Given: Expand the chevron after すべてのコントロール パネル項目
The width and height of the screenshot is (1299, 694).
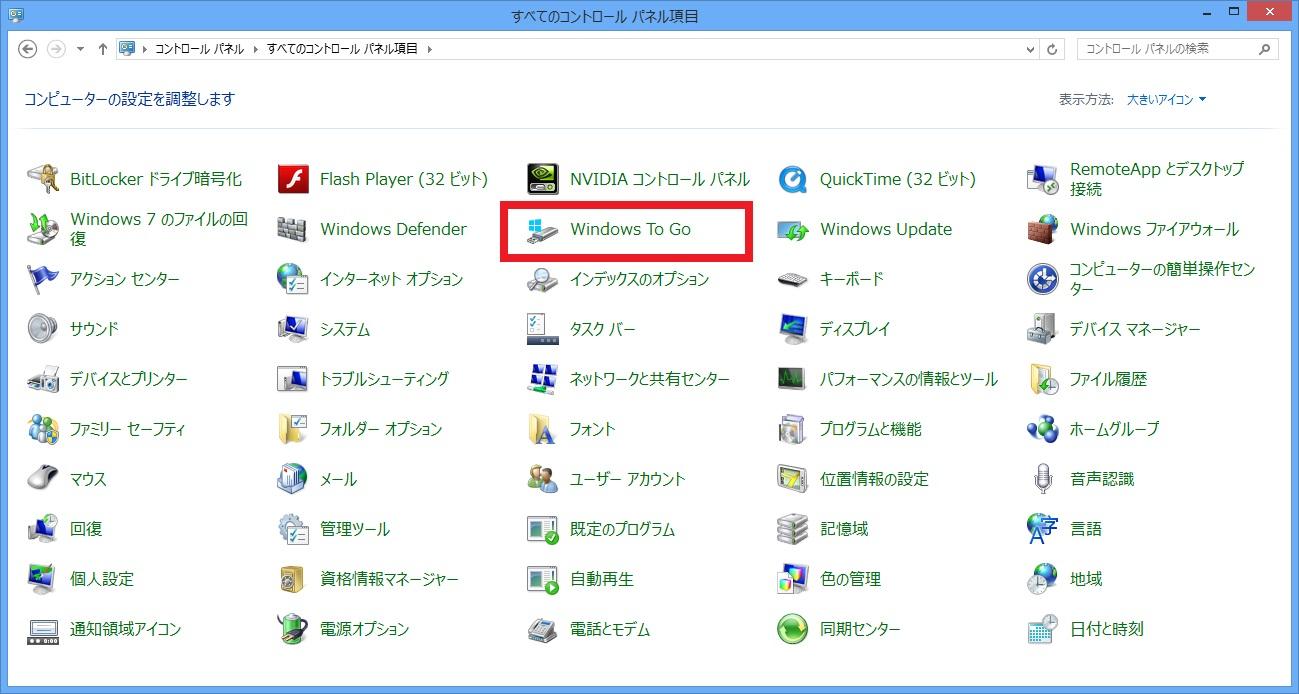Looking at the screenshot, I should click(x=430, y=49).
